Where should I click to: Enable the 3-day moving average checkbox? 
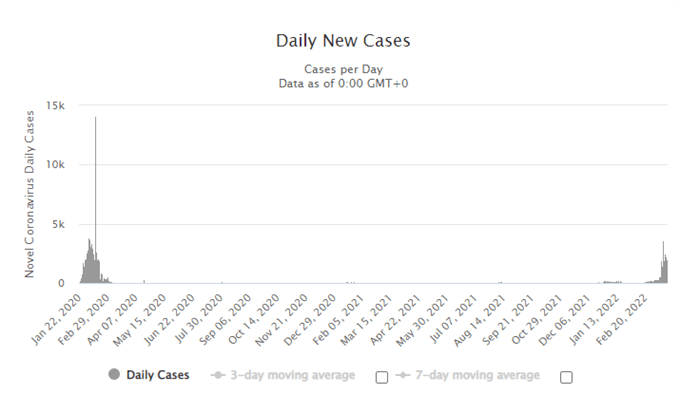(x=382, y=377)
